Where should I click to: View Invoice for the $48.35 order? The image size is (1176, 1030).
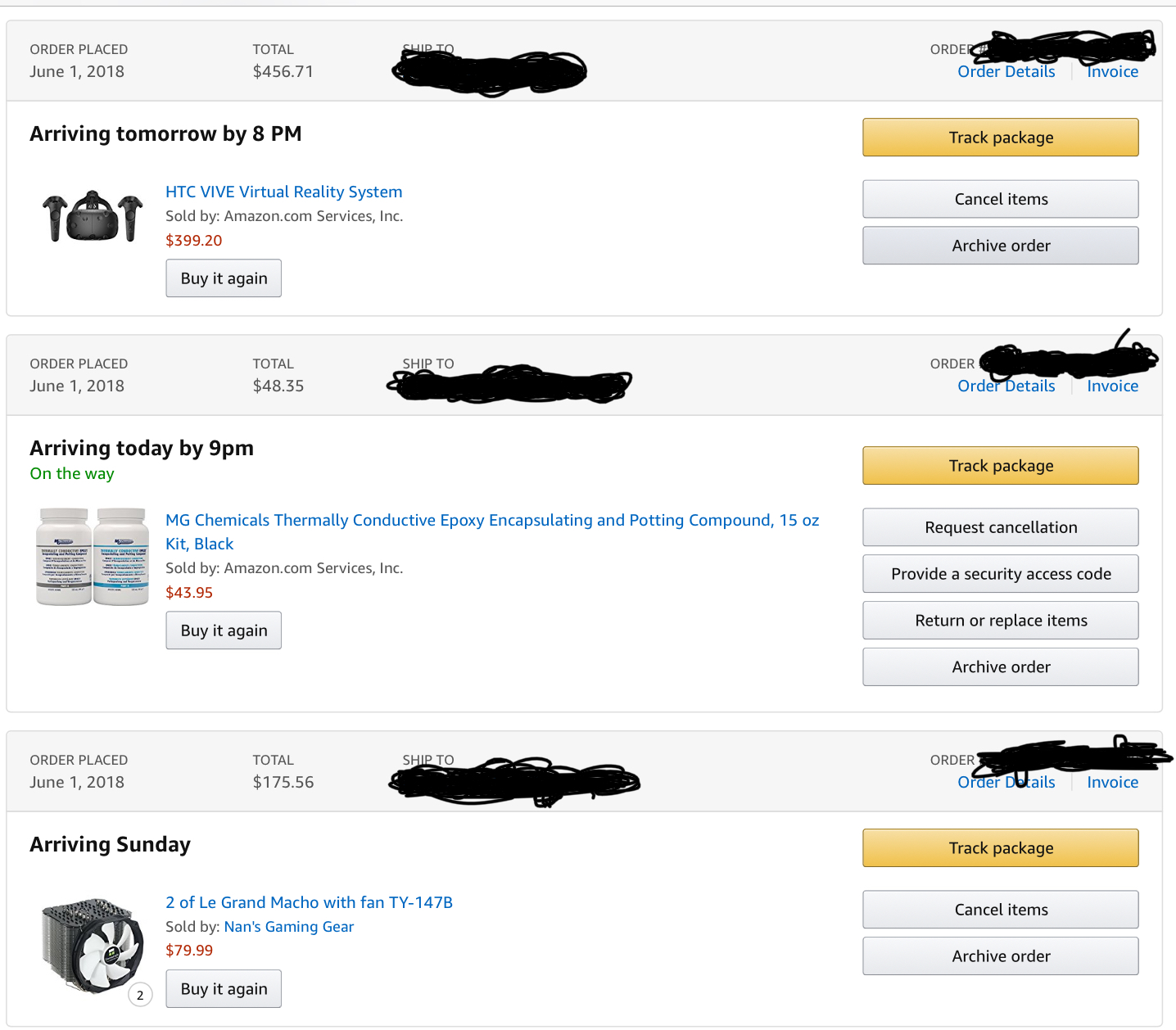[1112, 386]
